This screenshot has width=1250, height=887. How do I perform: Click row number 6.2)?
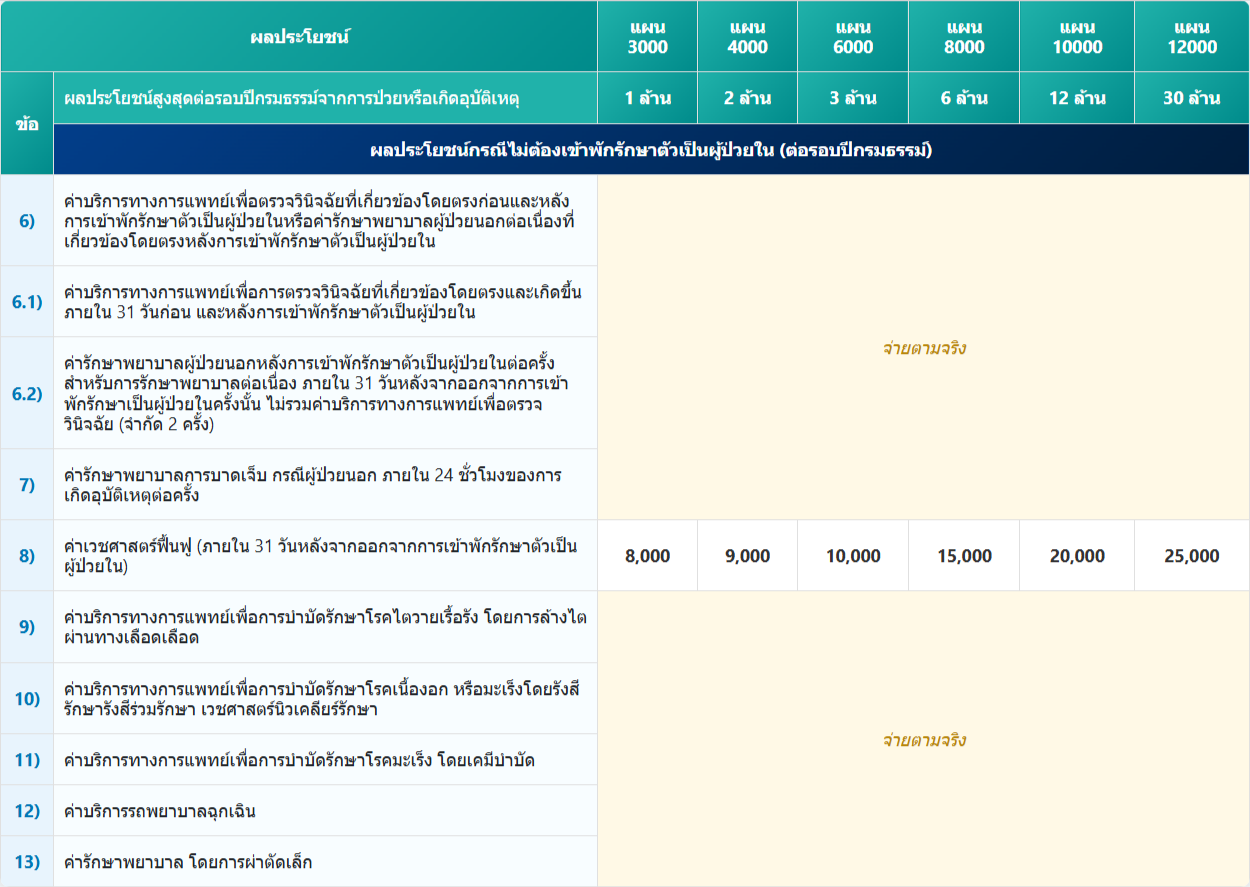coord(27,393)
